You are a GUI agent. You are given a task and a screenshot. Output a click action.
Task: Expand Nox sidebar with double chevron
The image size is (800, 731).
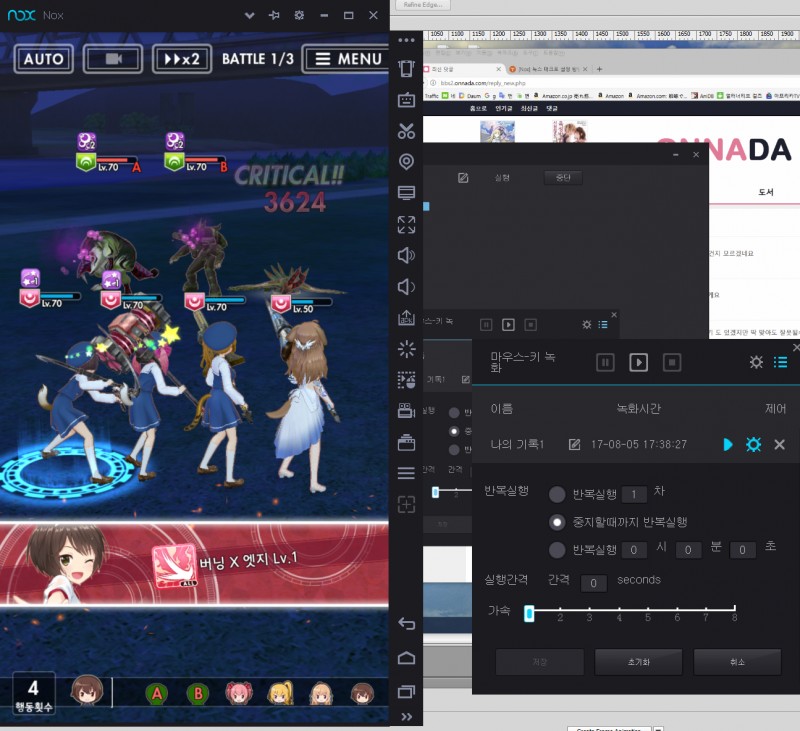[x=406, y=716]
